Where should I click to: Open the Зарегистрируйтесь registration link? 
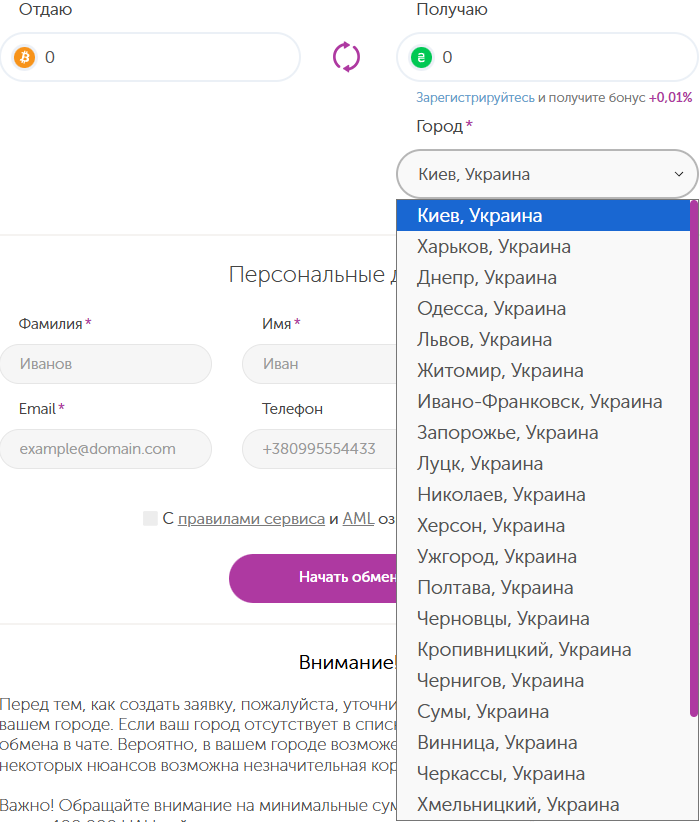click(x=475, y=98)
